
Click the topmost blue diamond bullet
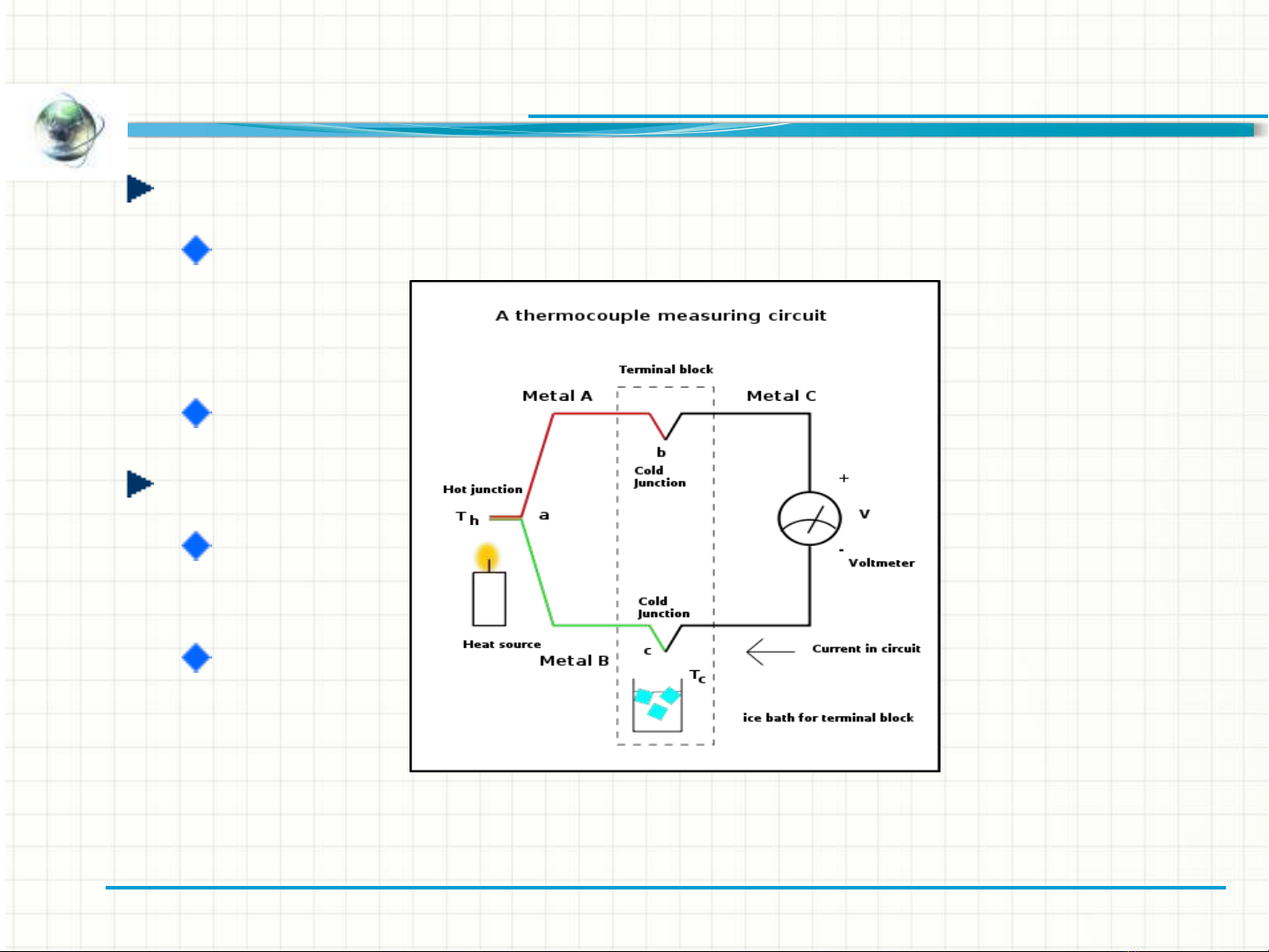[196, 250]
